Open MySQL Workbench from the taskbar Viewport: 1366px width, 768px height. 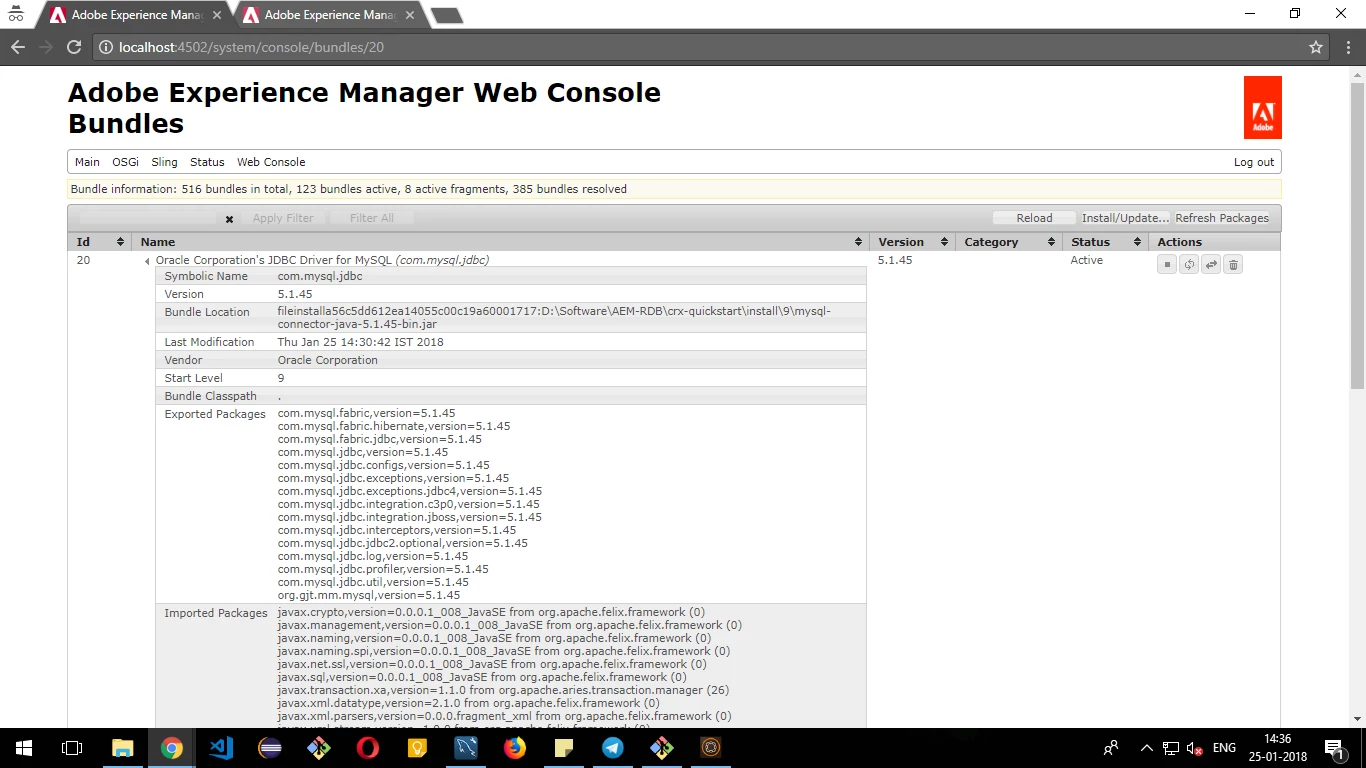466,747
